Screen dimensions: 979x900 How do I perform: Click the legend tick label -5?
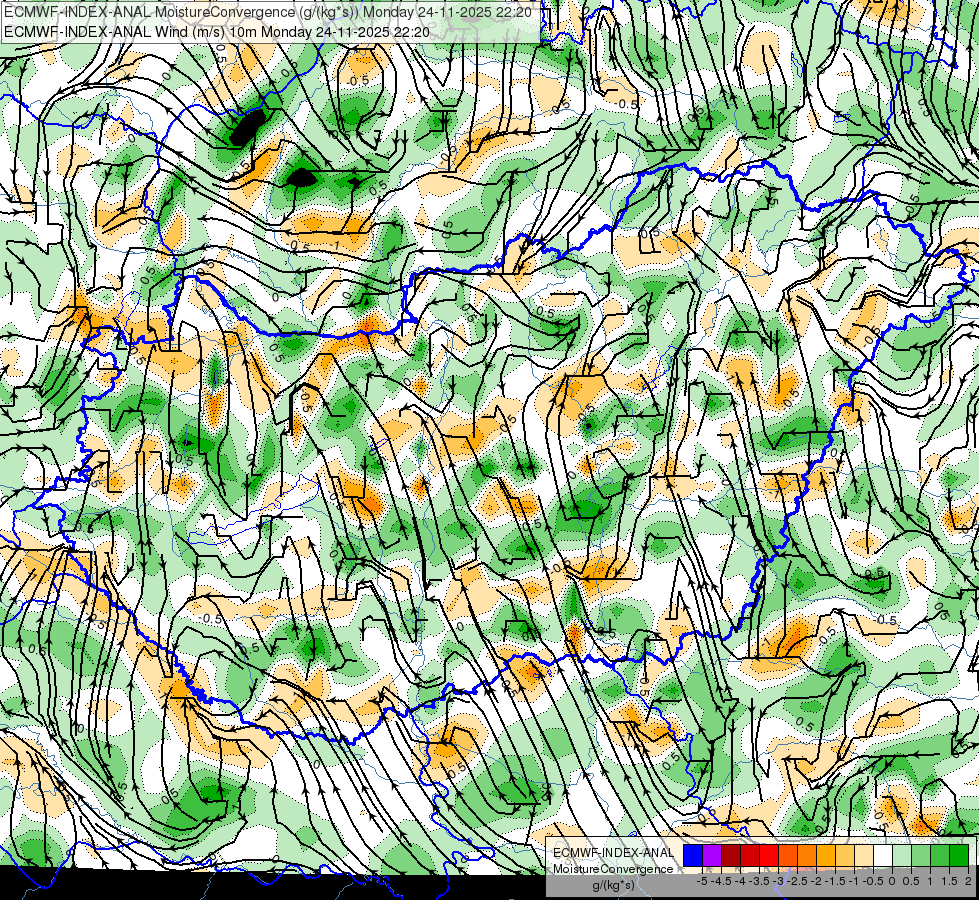[x=702, y=881]
